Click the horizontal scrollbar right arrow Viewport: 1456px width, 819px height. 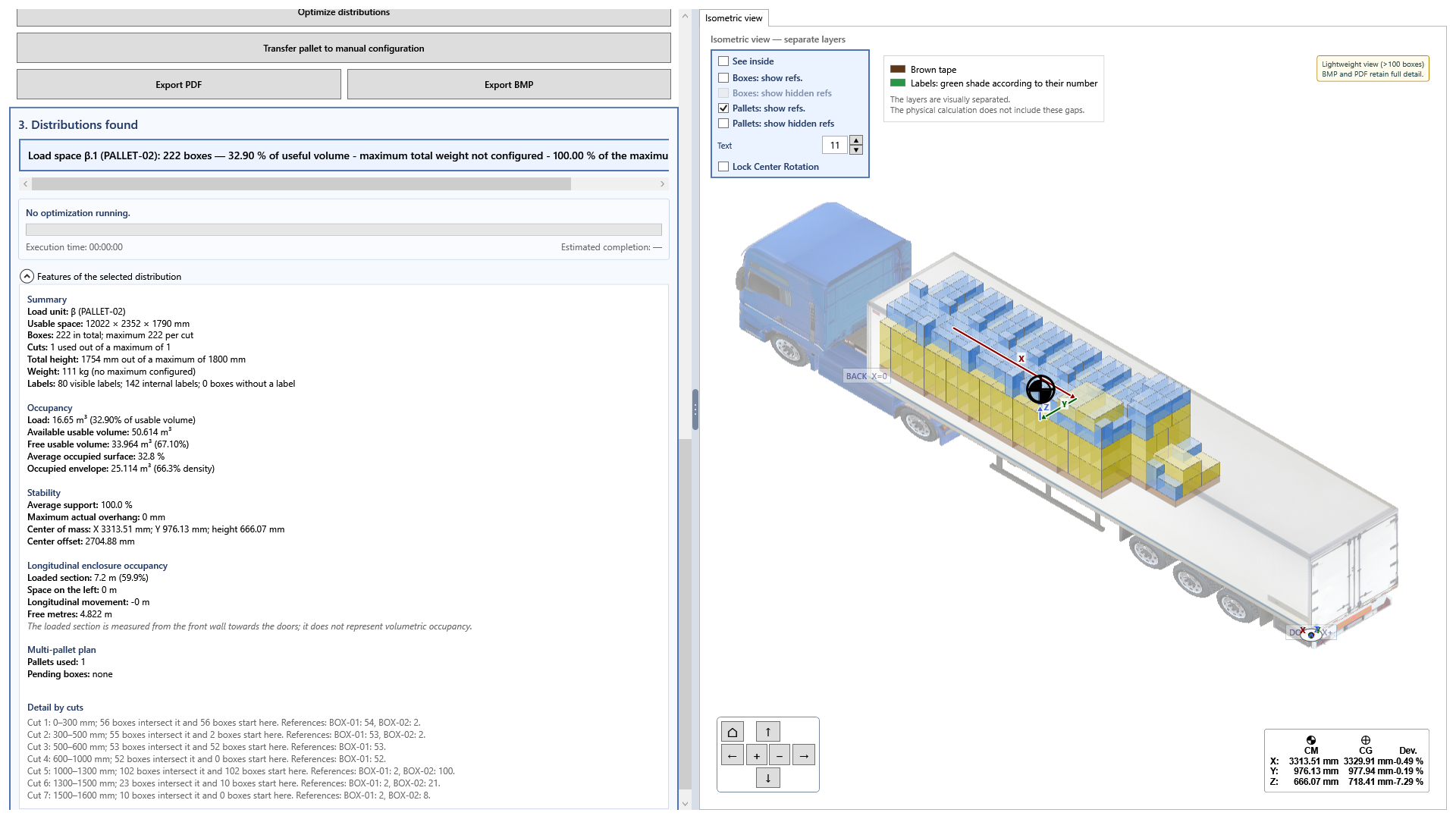662,184
